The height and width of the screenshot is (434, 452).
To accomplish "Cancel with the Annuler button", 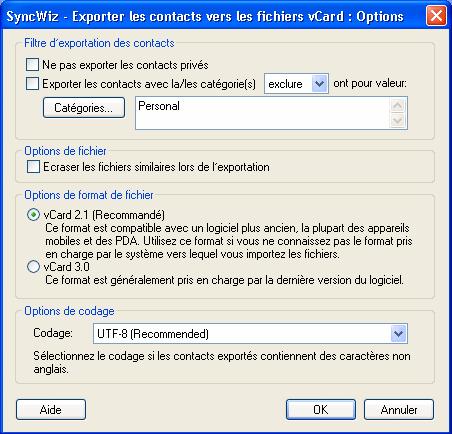I will pyautogui.click(x=399, y=410).
